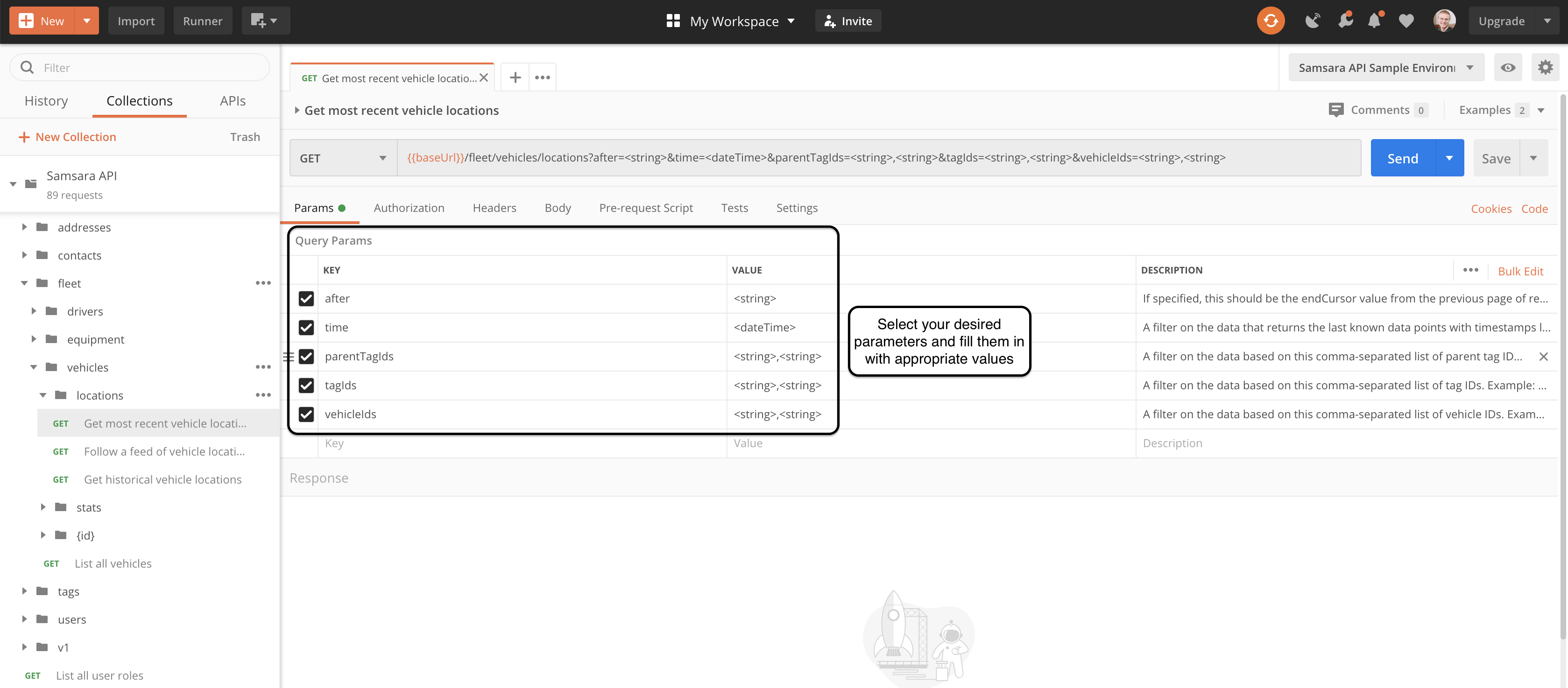Screen dimensions: 1568x688
Task: Open the user profile avatar
Action: tap(1444, 21)
